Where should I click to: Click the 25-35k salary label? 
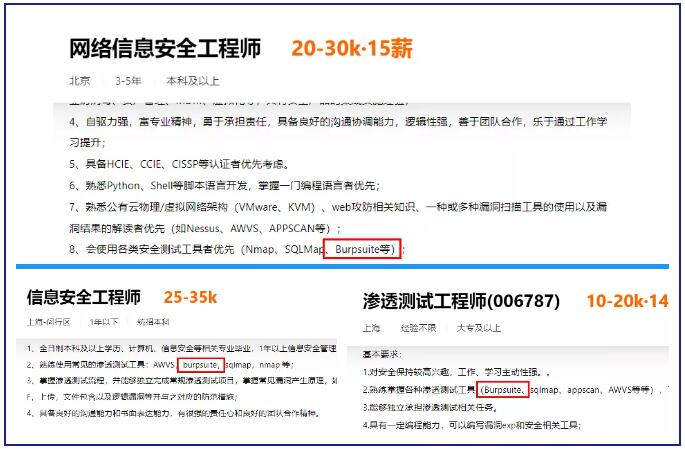190,297
